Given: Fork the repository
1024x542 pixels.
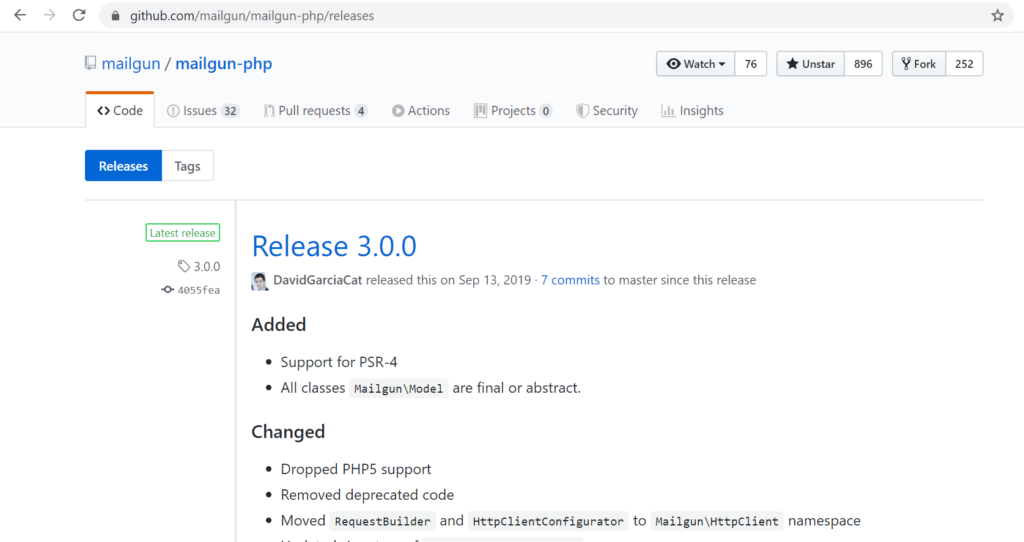Looking at the screenshot, I should [918, 64].
